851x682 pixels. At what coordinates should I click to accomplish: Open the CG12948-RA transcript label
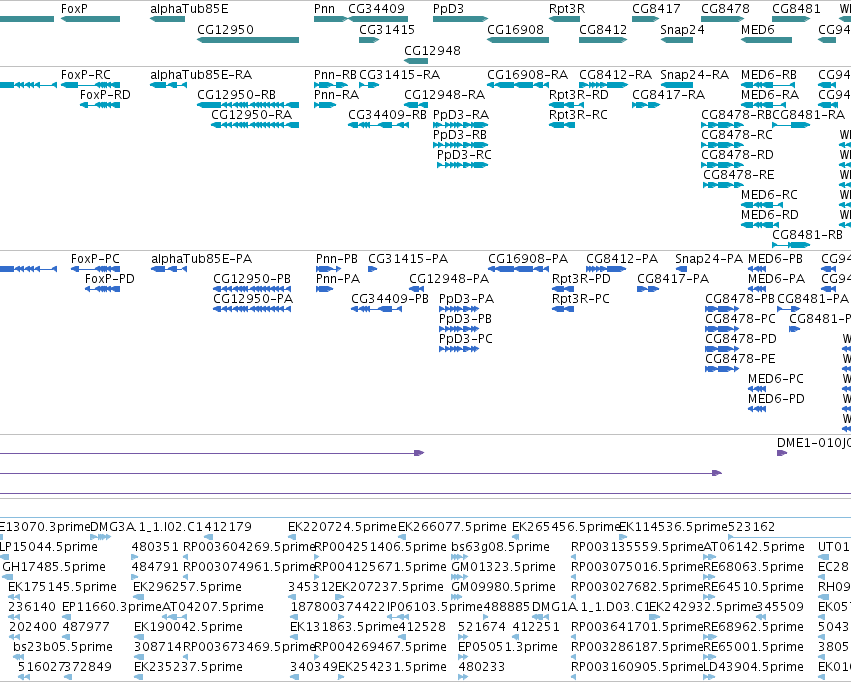click(x=444, y=94)
